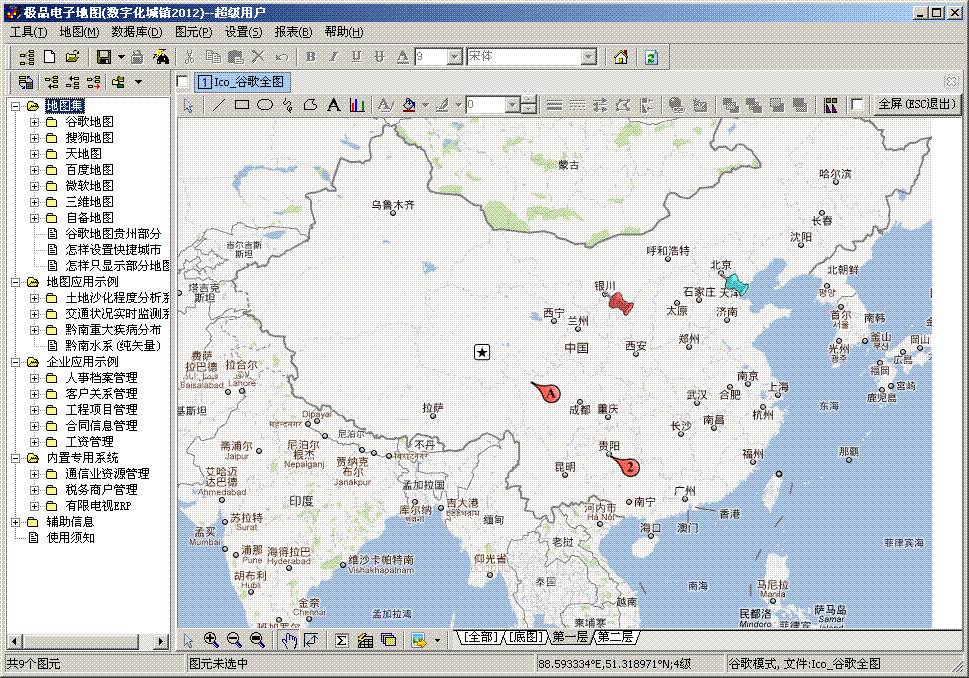Click the stacked layers icon in bottom toolbar

tap(388, 640)
